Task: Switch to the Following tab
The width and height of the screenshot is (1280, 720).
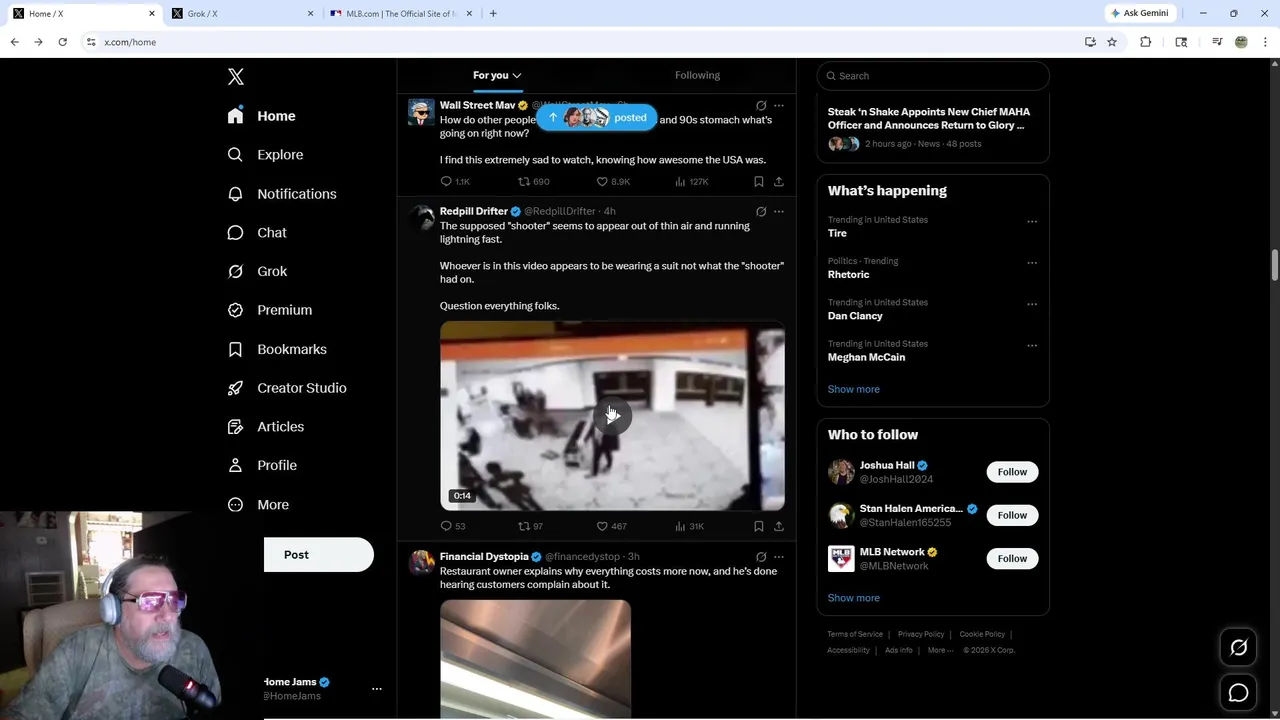Action: pos(697,76)
